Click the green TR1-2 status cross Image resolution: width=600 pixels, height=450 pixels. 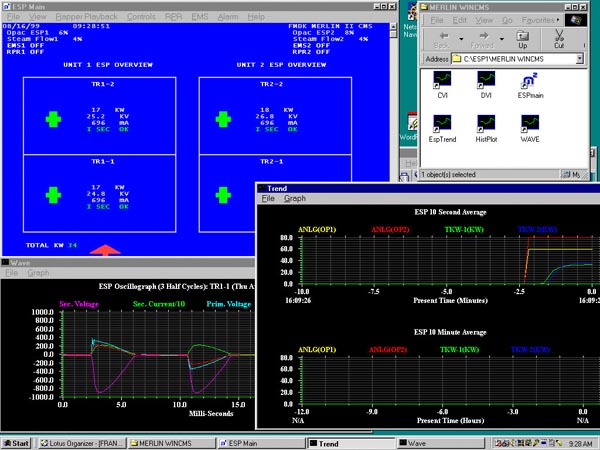pos(53,119)
